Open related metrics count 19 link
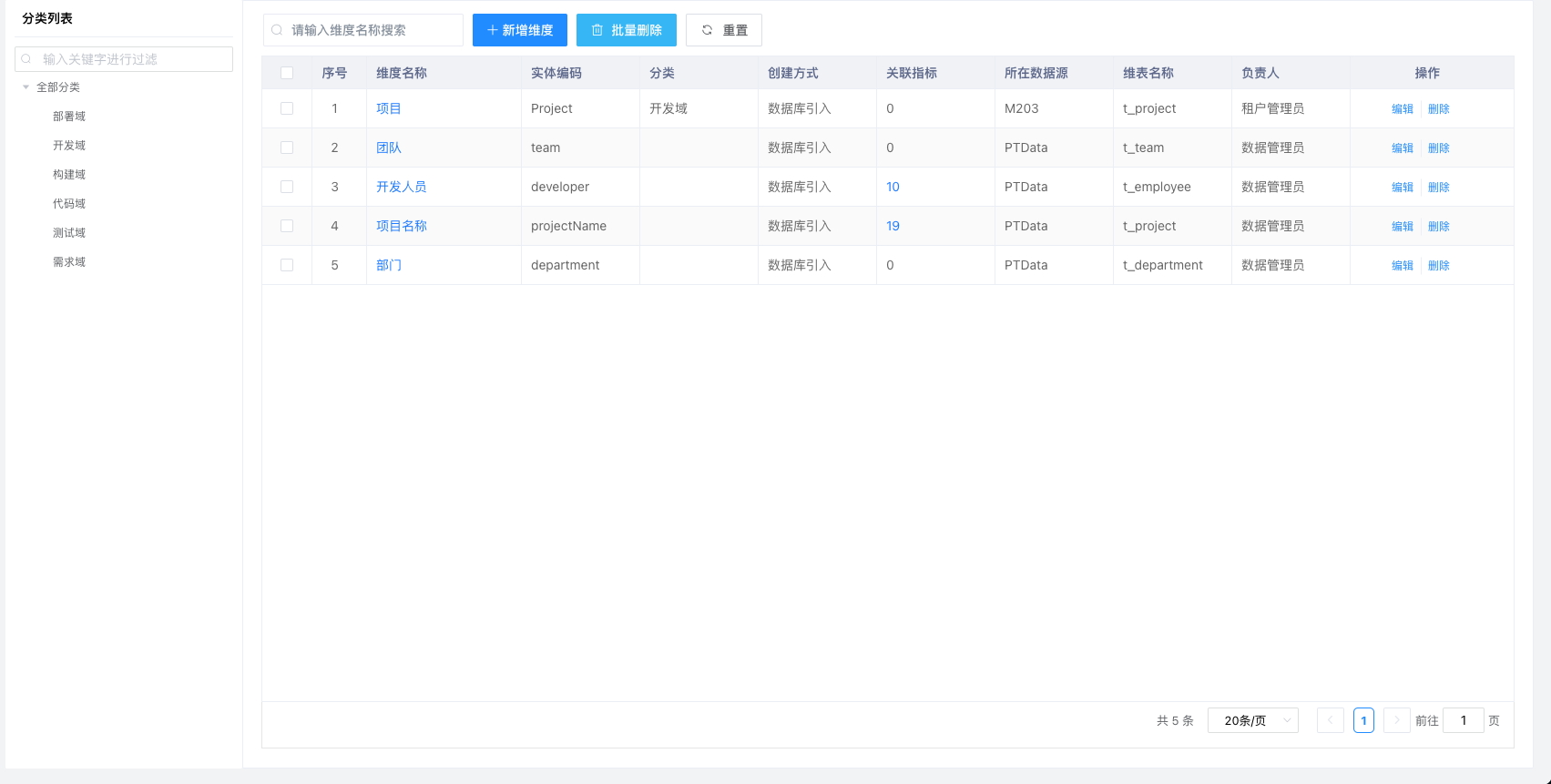Image resolution: width=1551 pixels, height=784 pixels. click(893, 226)
